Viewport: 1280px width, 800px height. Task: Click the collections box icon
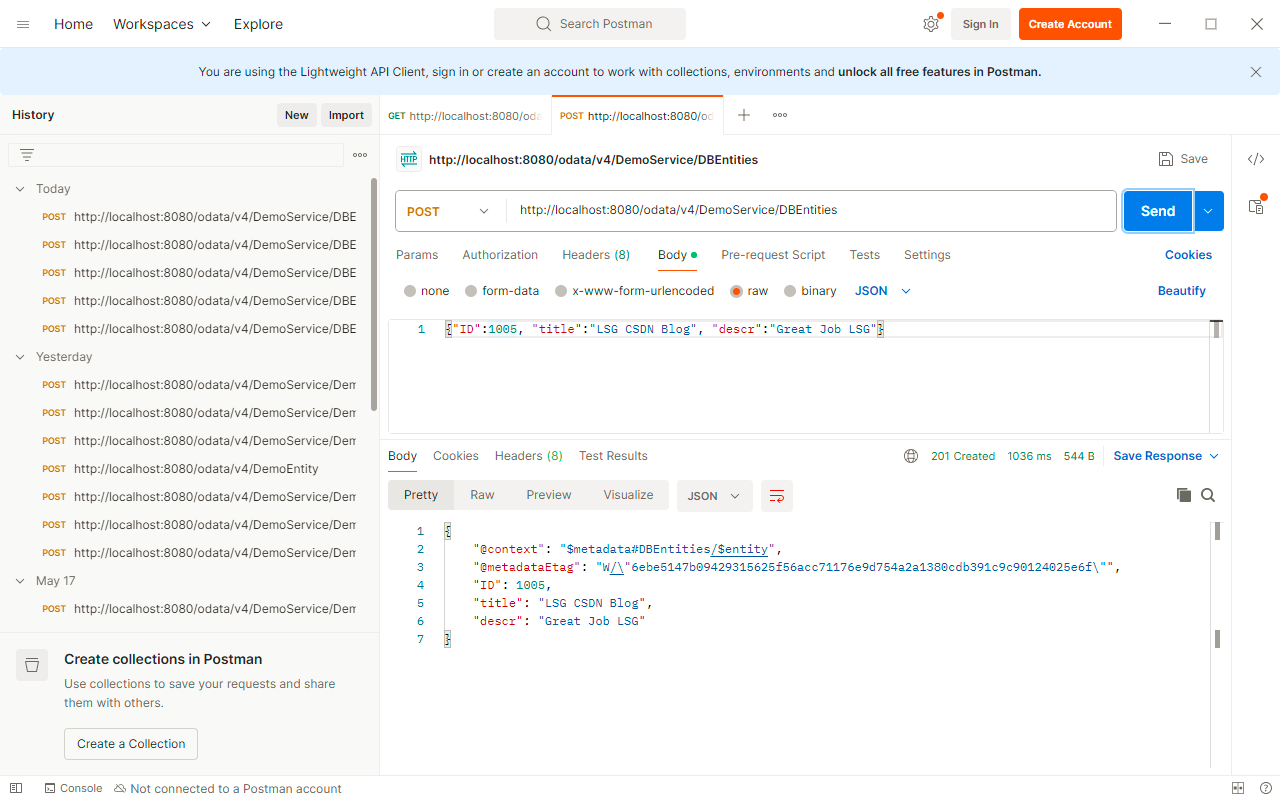[x=32, y=665]
